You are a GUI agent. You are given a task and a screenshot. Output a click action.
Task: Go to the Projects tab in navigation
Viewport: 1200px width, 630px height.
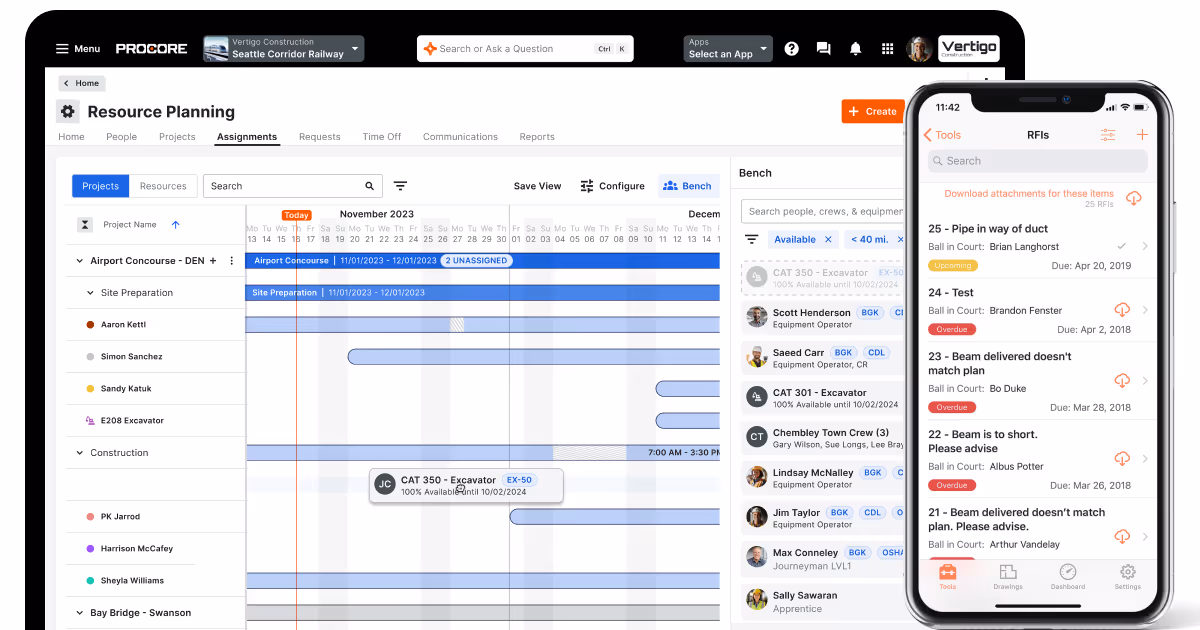pos(177,137)
